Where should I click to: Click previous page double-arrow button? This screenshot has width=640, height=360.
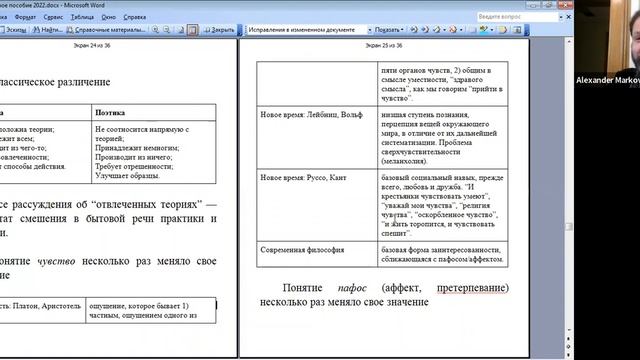(x=569, y=339)
